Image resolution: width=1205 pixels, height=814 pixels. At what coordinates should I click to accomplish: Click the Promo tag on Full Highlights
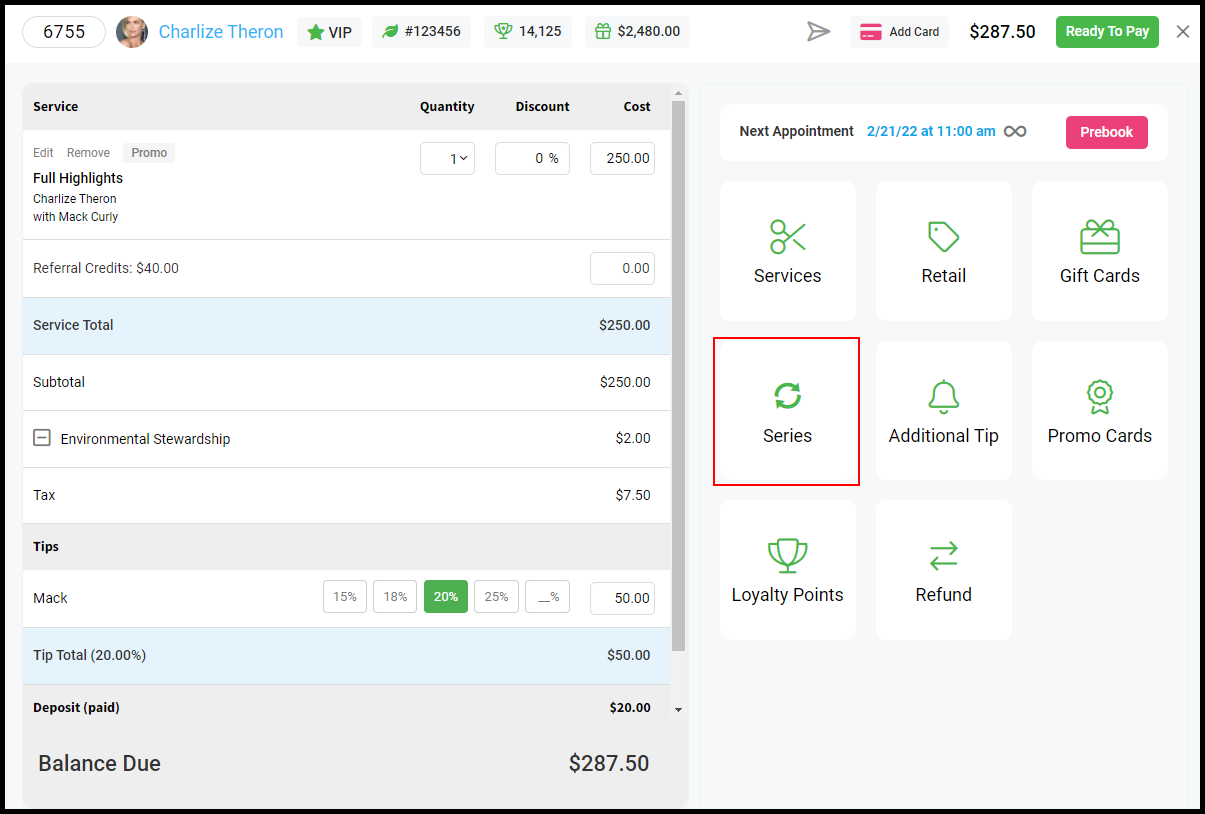[149, 153]
